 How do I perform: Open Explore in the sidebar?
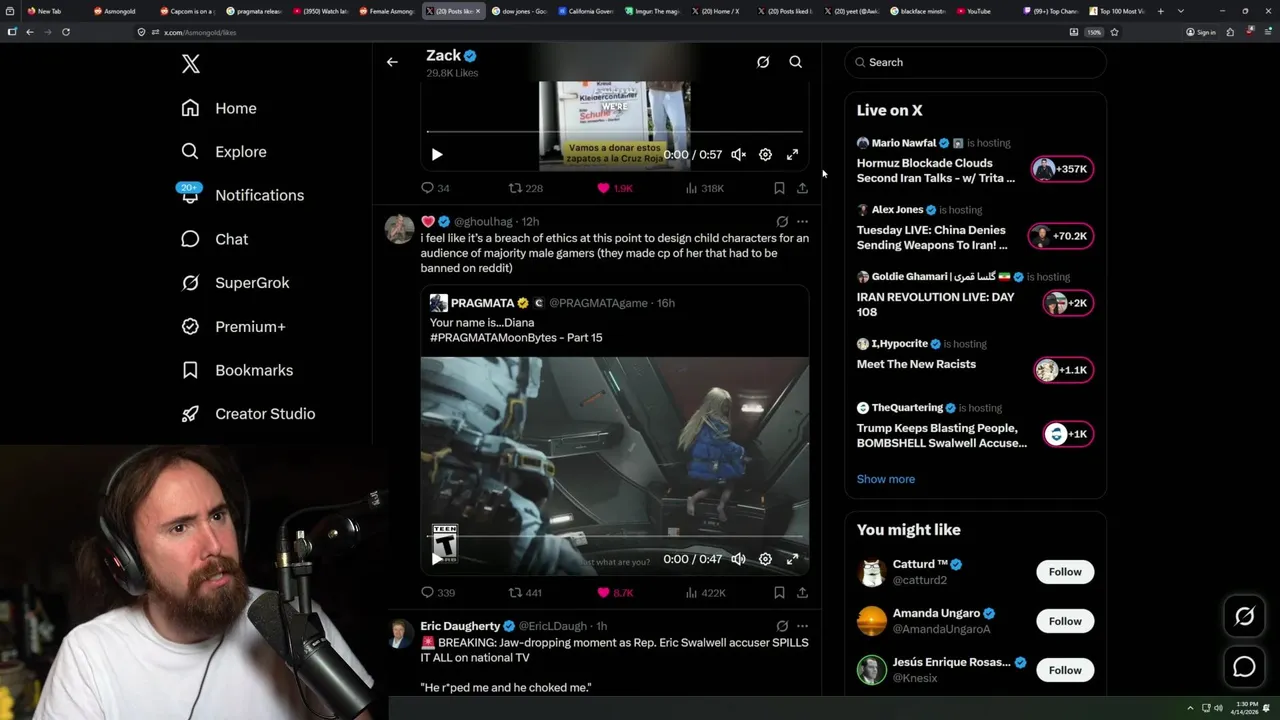point(224,152)
